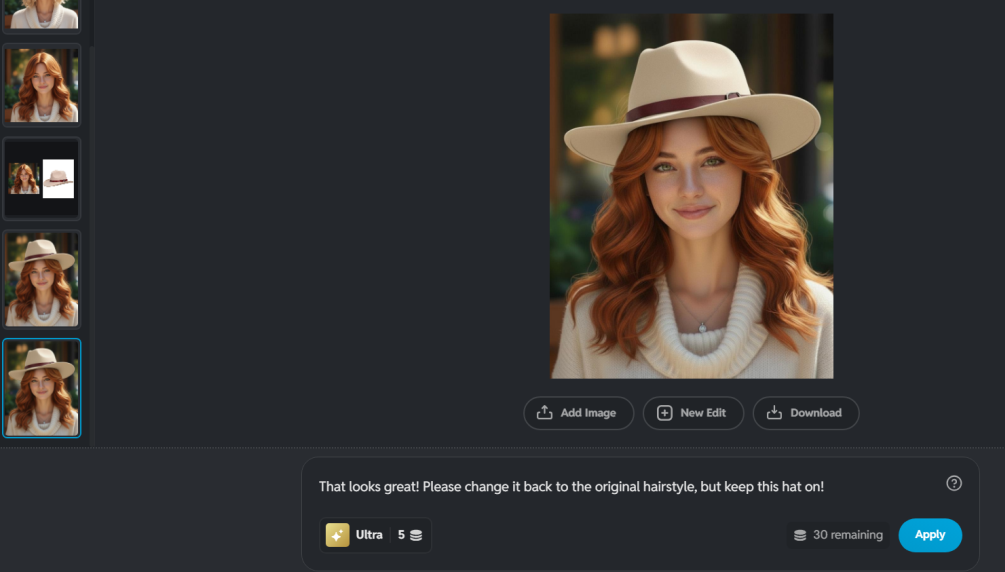Open help via the question mark icon

(x=954, y=483)
